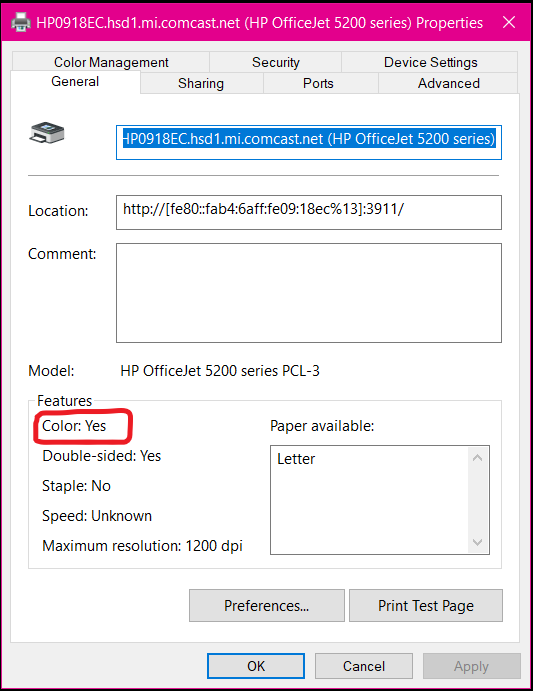Image resolution: width=533 pixels, height=691 pixels.
Task: Click the large printer icon beside name field
Action: 47,133
